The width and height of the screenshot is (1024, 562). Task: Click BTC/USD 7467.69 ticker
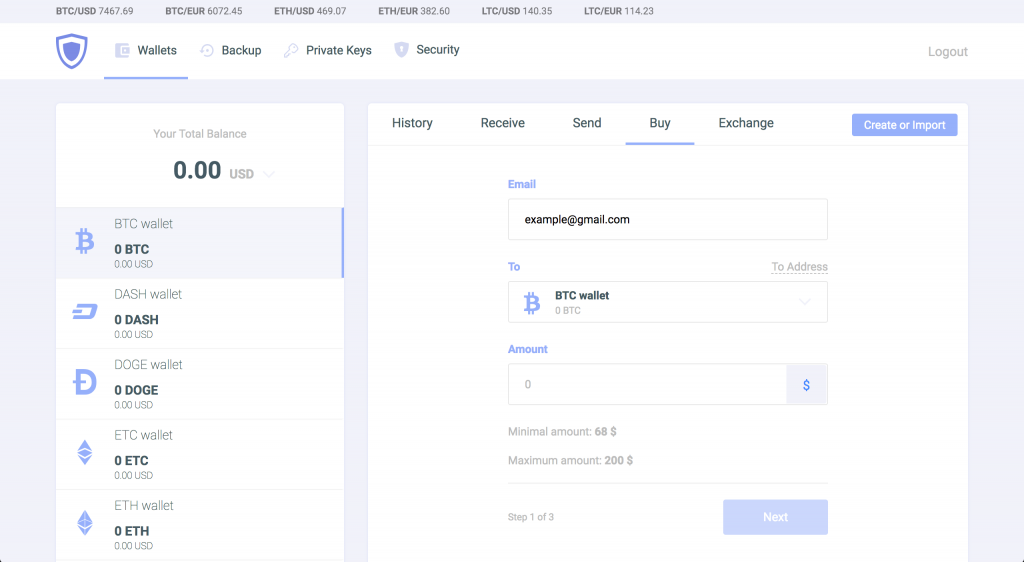[95, 11]
